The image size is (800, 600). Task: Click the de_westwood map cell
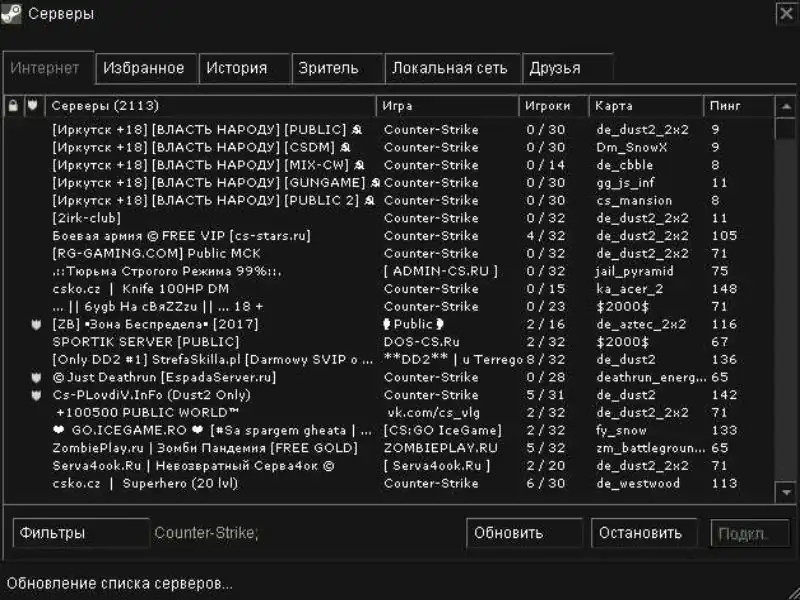(x=638, y=484)
